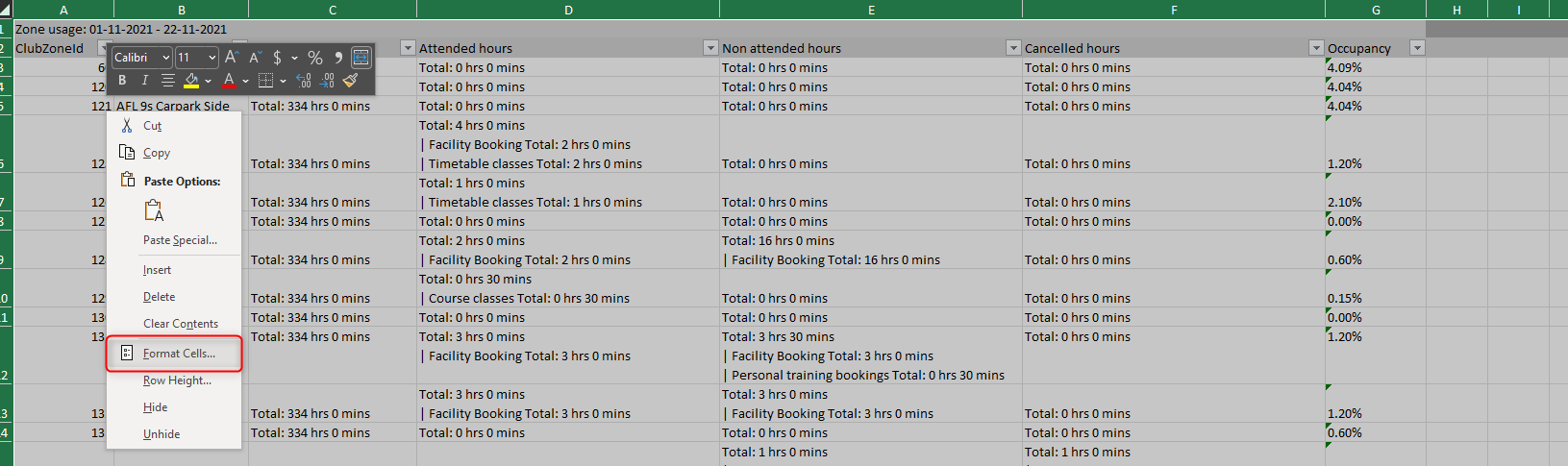Image resolution: width=1568 pixels, height=466 pixels.
Task: Click the Increase Decimal icon
Action: [304, 81]
